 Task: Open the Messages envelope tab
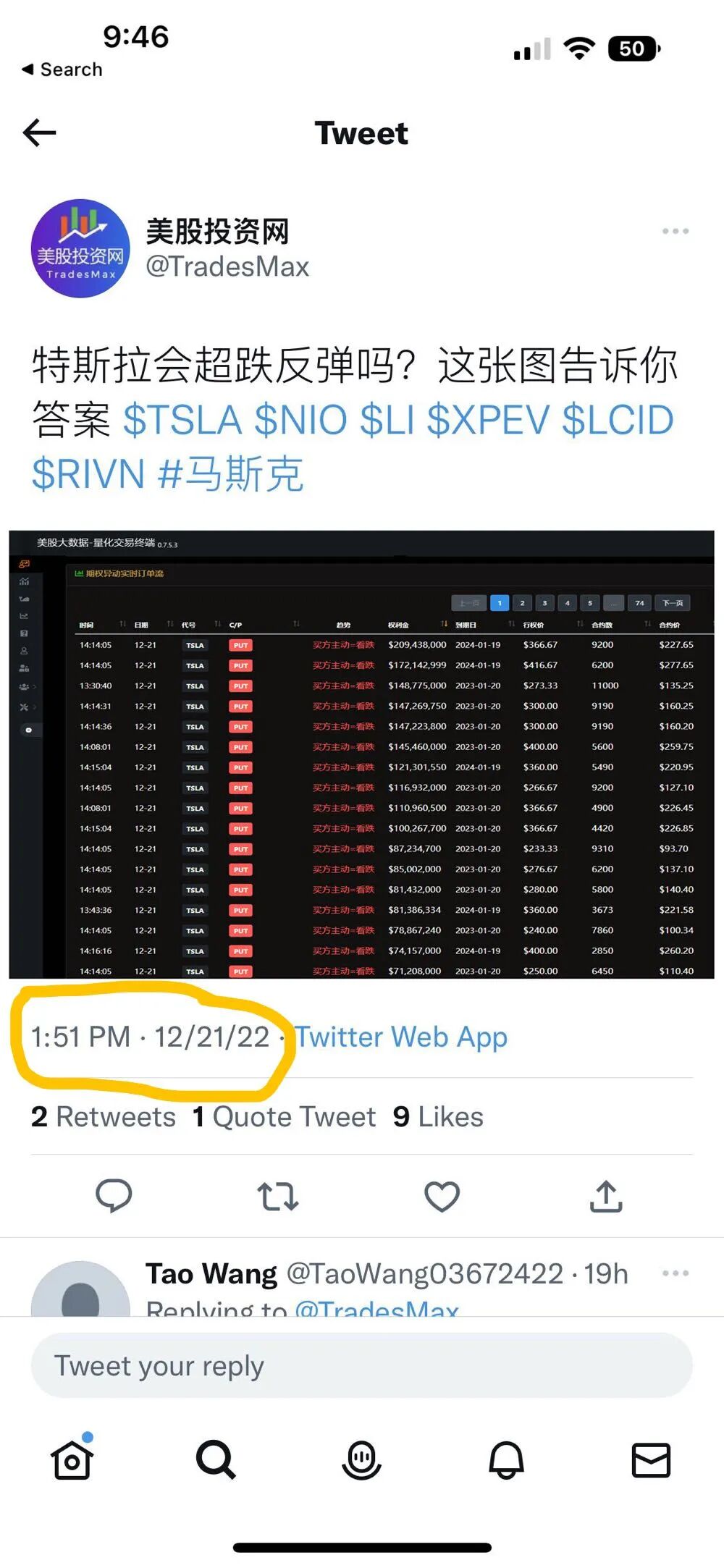point(651,1459)
